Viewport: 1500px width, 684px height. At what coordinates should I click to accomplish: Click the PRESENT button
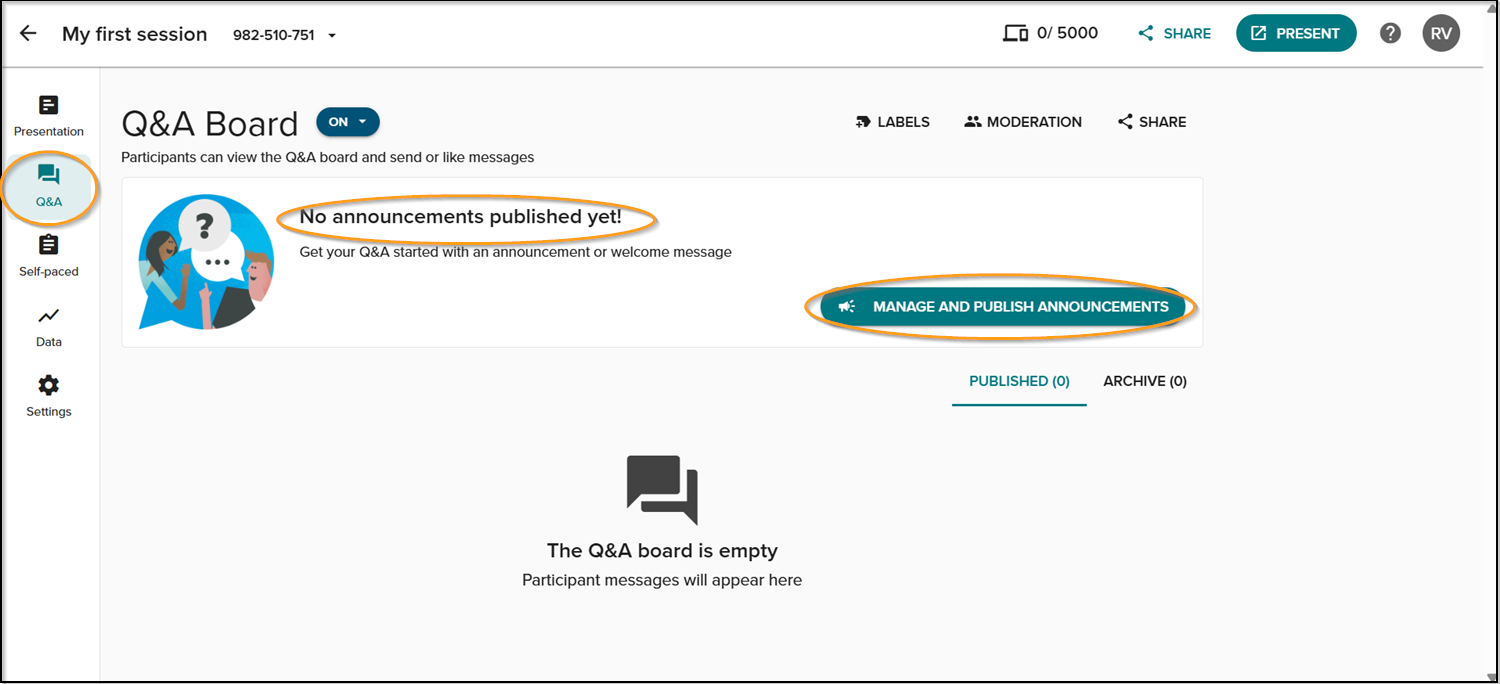click(x=1296, y=33)
